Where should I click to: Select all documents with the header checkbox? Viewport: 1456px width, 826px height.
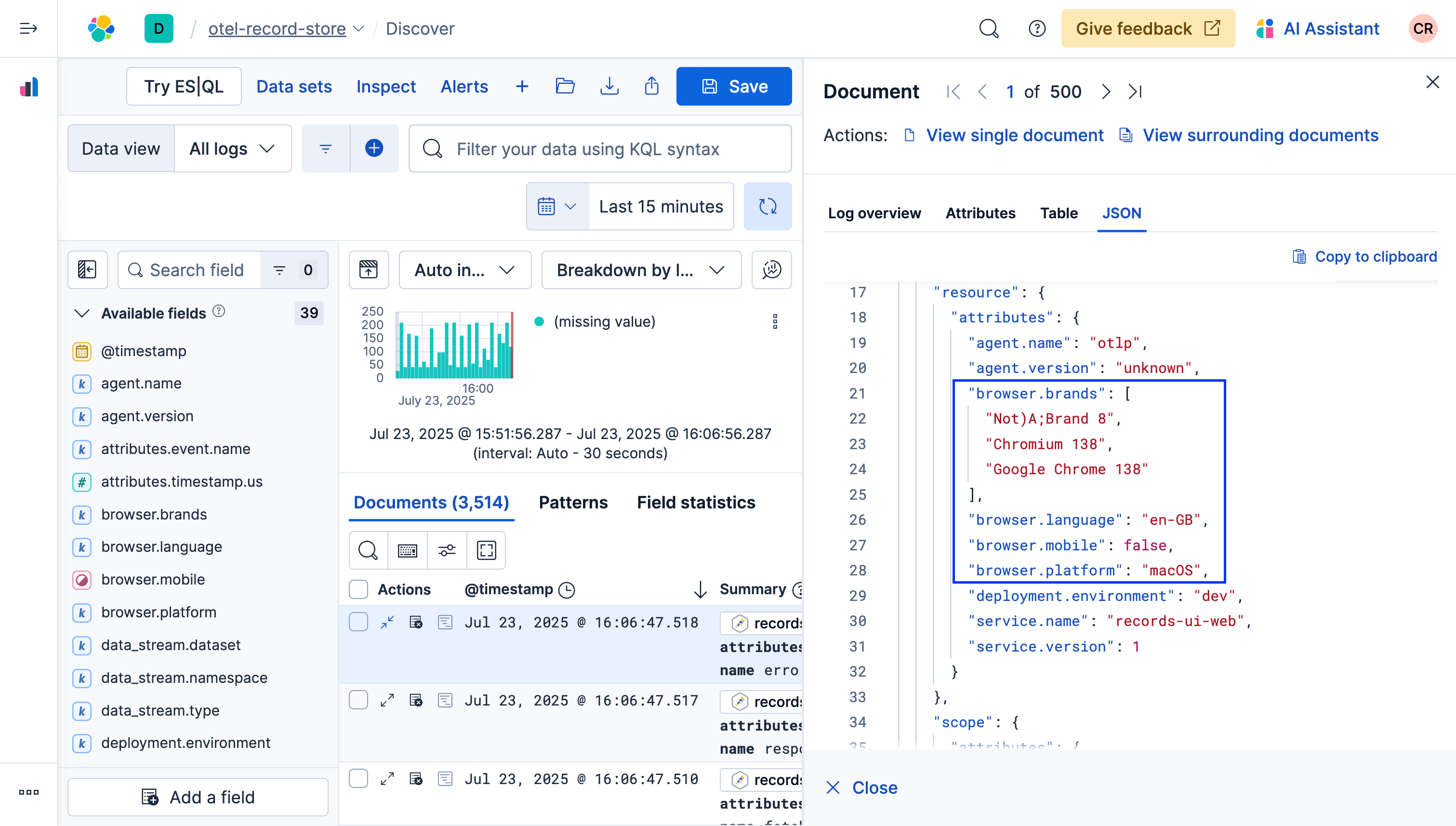358,589
